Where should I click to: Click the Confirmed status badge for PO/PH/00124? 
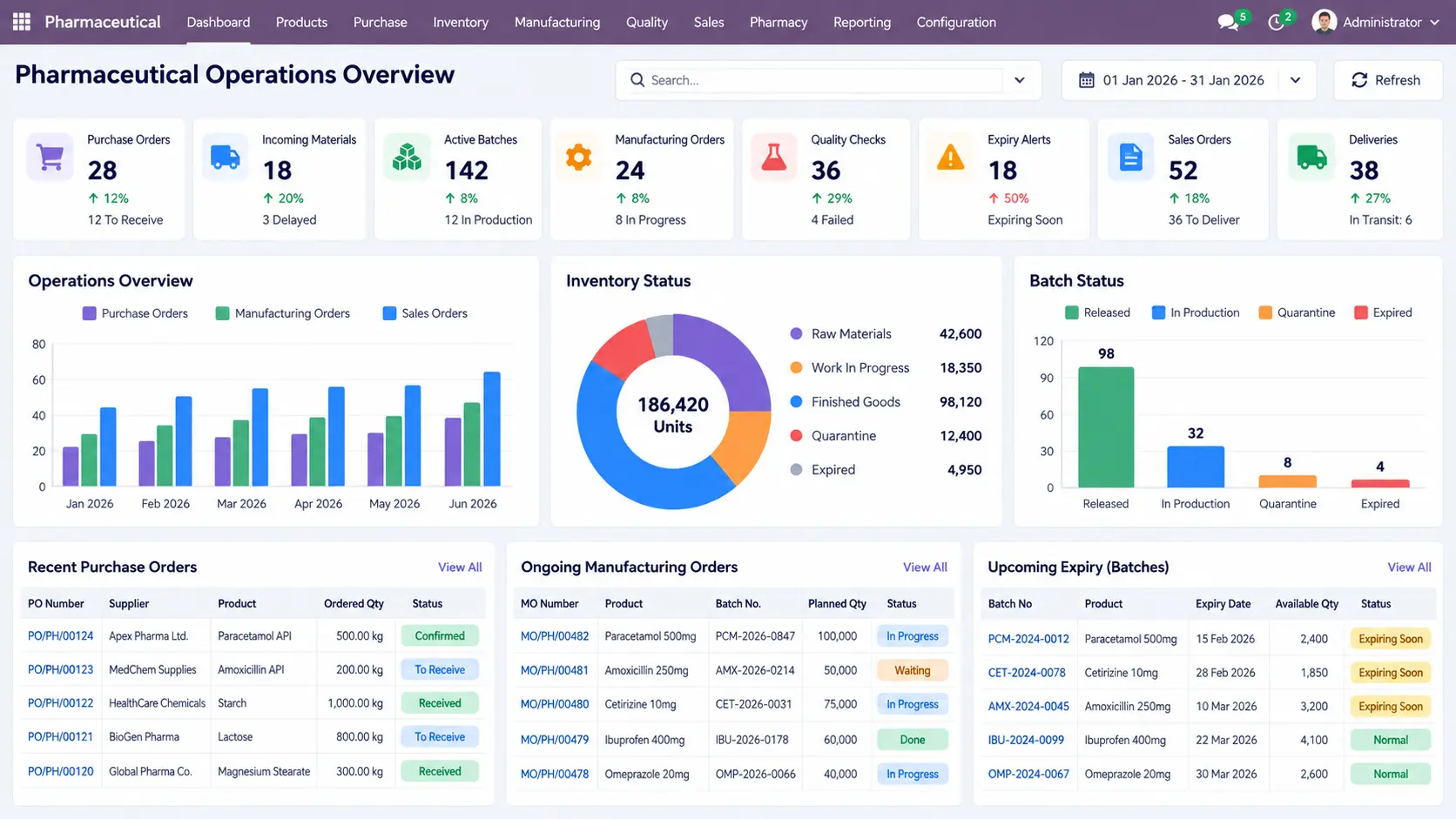tap(440, 635)
